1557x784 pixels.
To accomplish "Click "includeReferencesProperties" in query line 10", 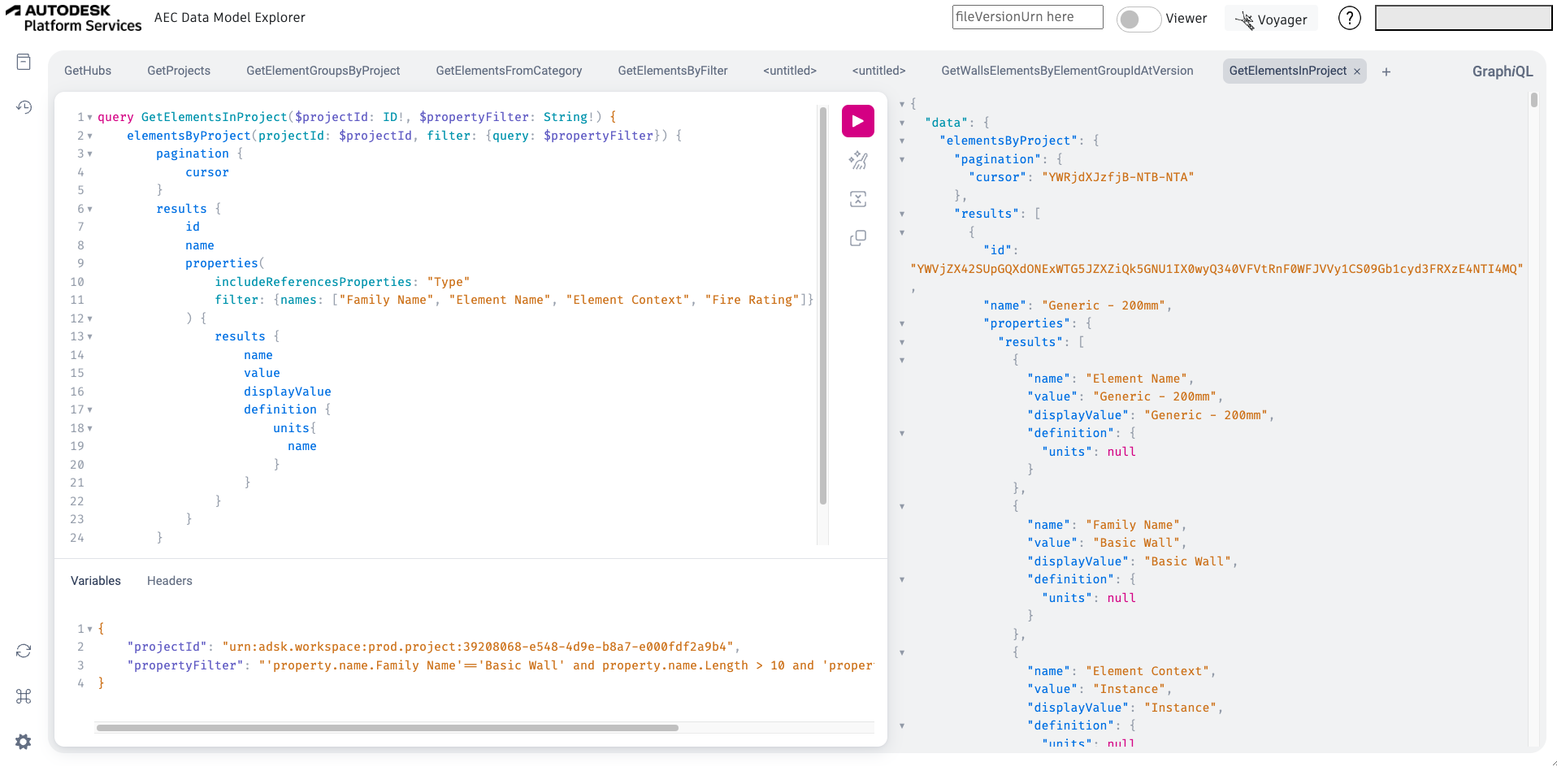I will [x=313, y=282].
